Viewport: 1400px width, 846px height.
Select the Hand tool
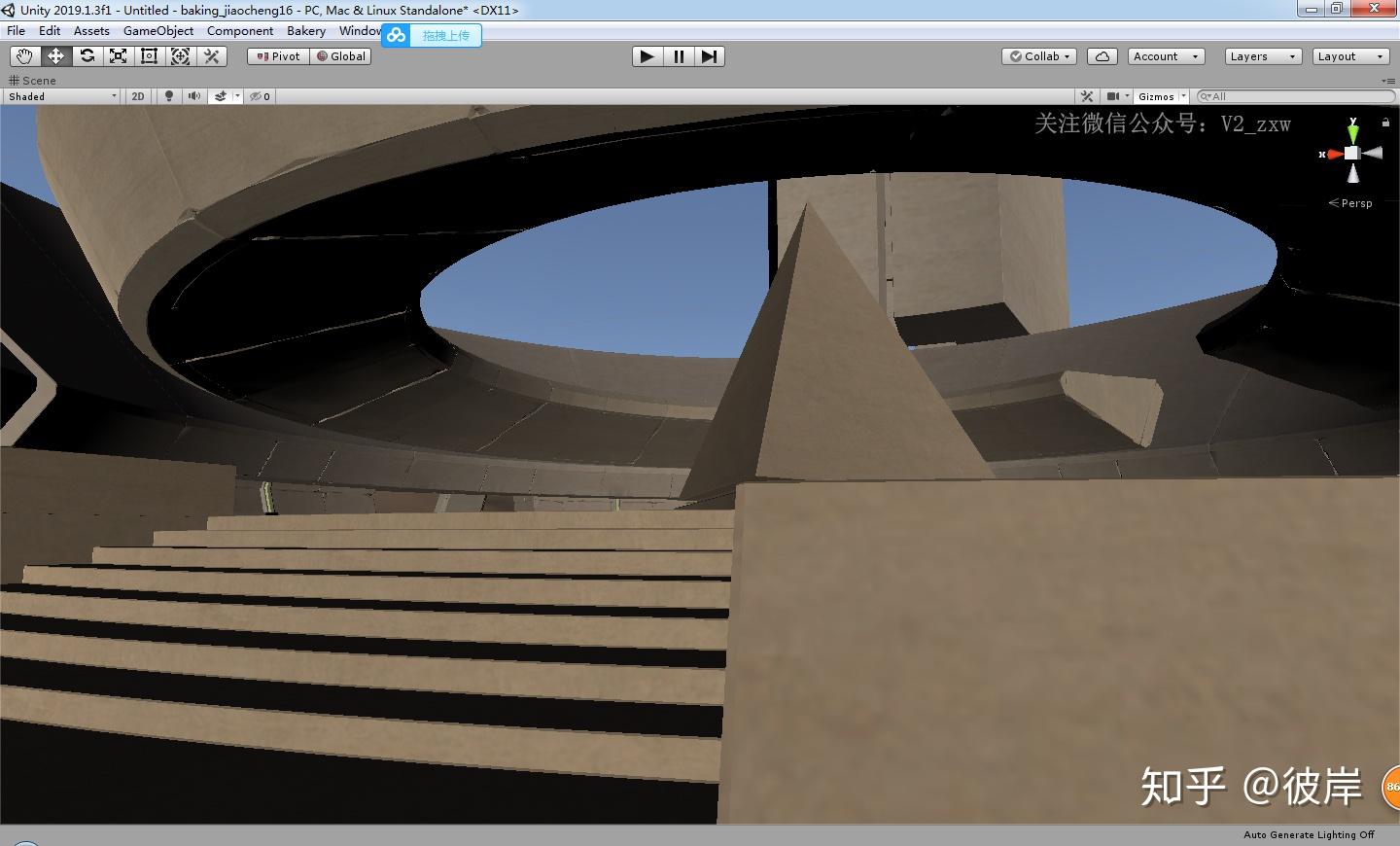click(x=24, y=56)
